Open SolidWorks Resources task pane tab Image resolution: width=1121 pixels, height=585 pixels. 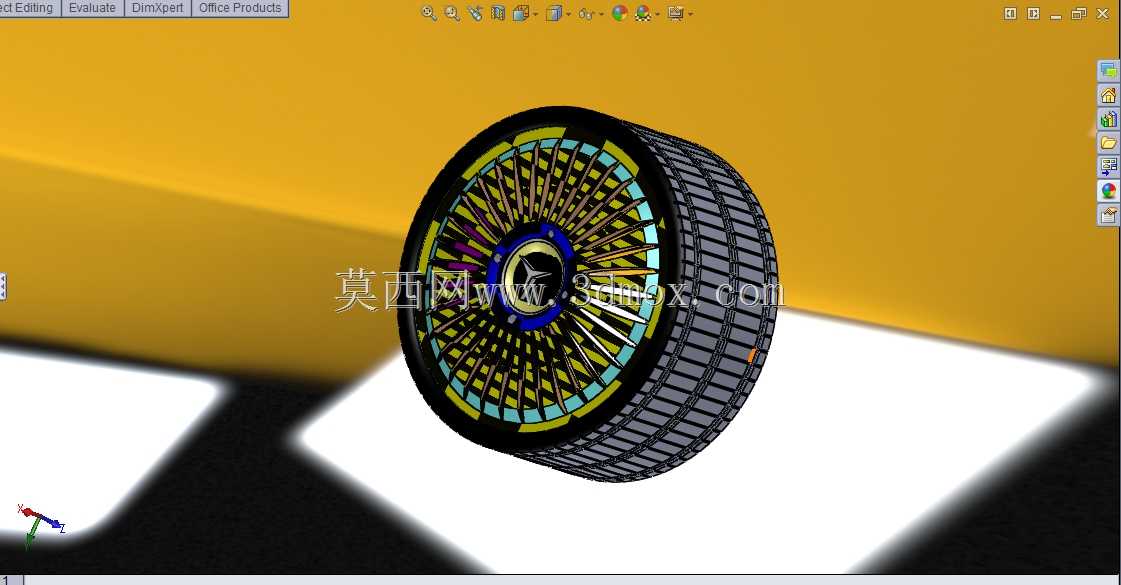pos(1108,95)
